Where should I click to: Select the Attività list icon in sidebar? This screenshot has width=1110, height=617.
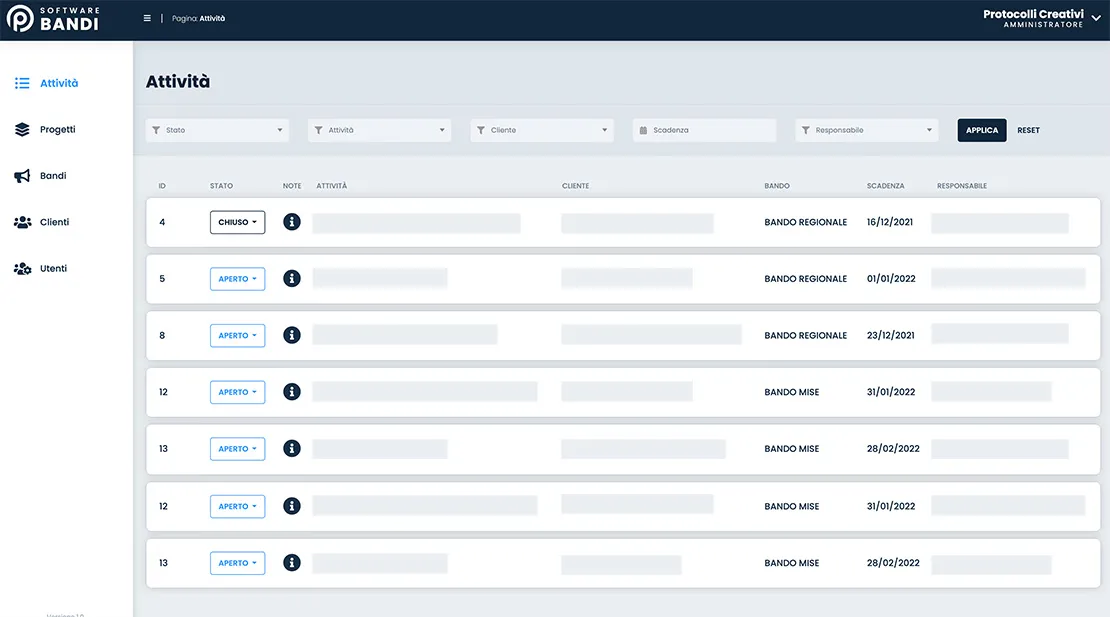(22, 83)
